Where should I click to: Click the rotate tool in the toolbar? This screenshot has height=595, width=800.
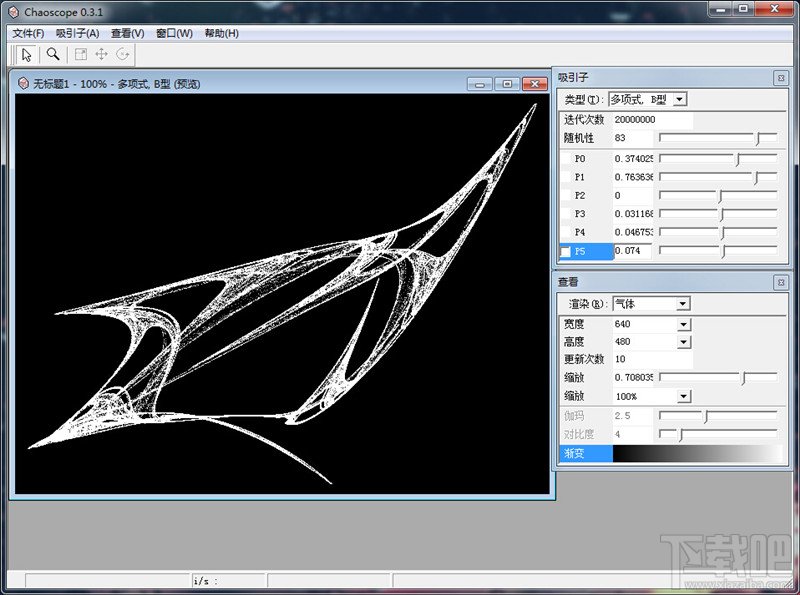123,54
